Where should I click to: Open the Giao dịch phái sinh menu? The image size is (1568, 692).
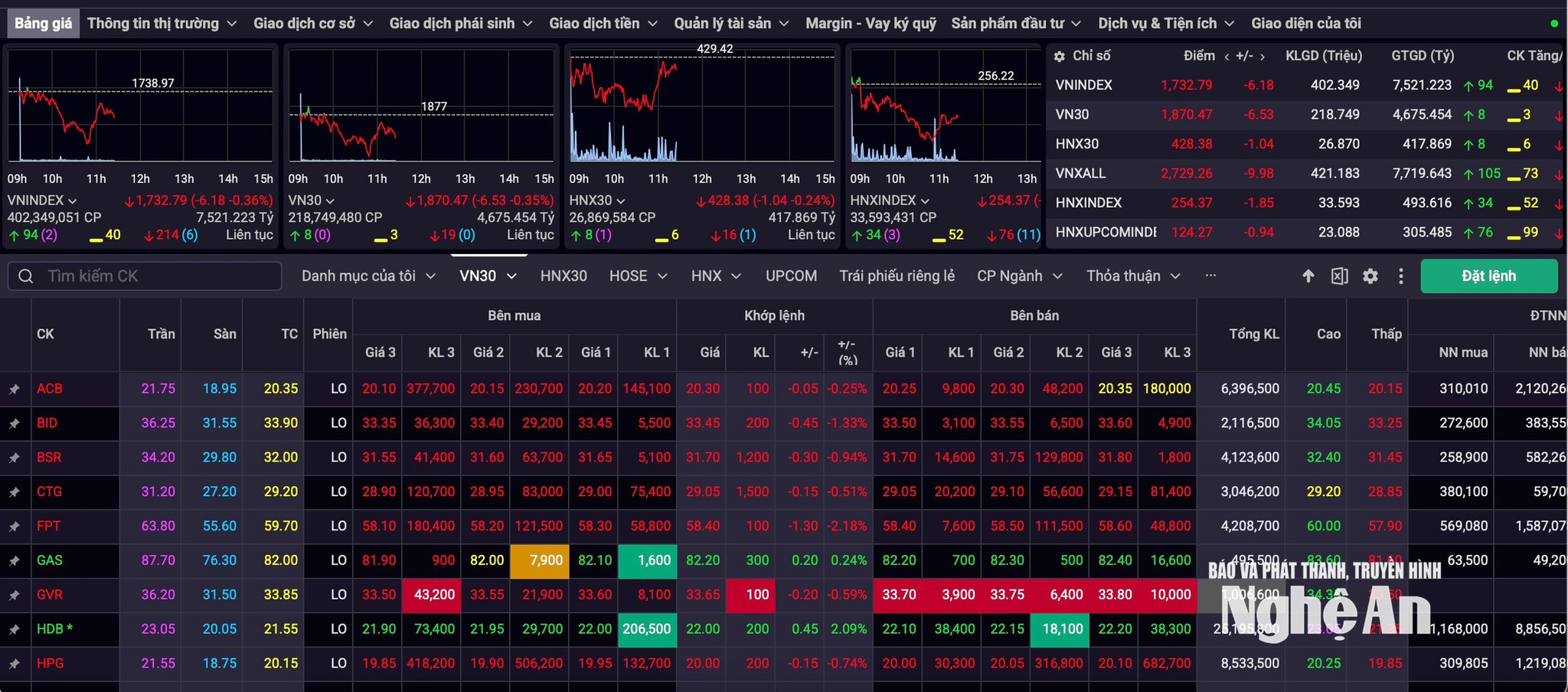tap(461, 24)
